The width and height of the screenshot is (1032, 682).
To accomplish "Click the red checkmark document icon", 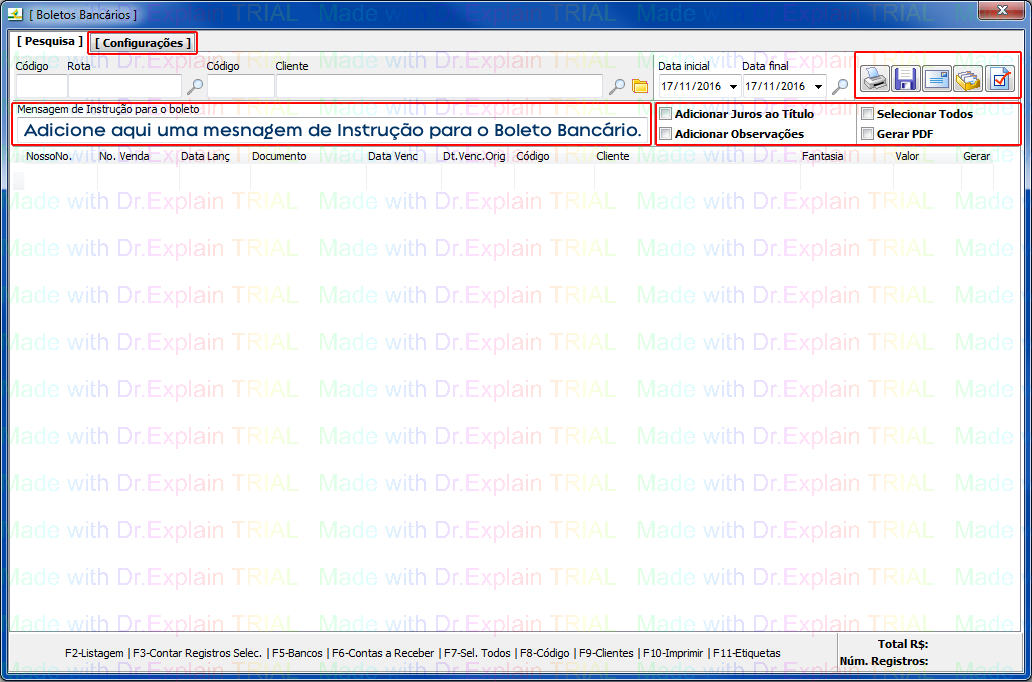I will (x=999, y=79).
